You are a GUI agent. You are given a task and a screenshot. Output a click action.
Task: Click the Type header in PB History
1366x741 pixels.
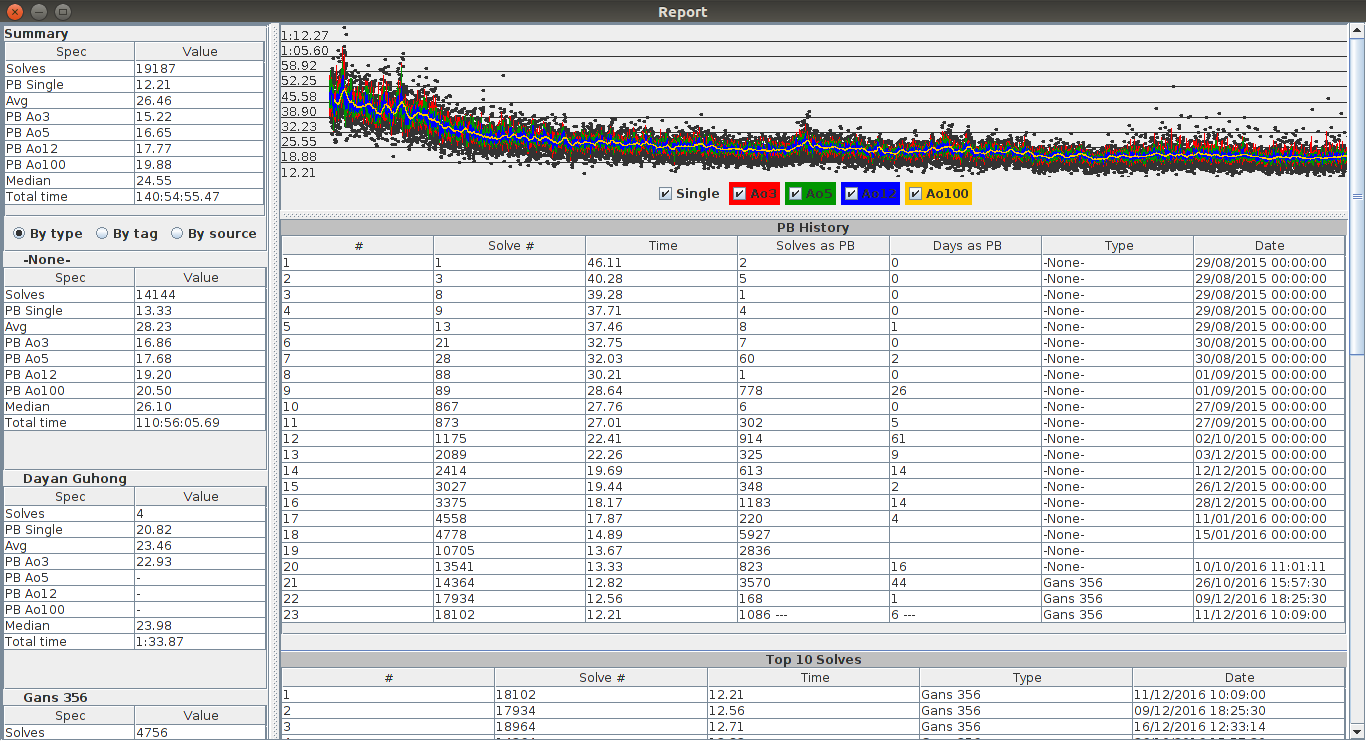[x=1117, y=245]
